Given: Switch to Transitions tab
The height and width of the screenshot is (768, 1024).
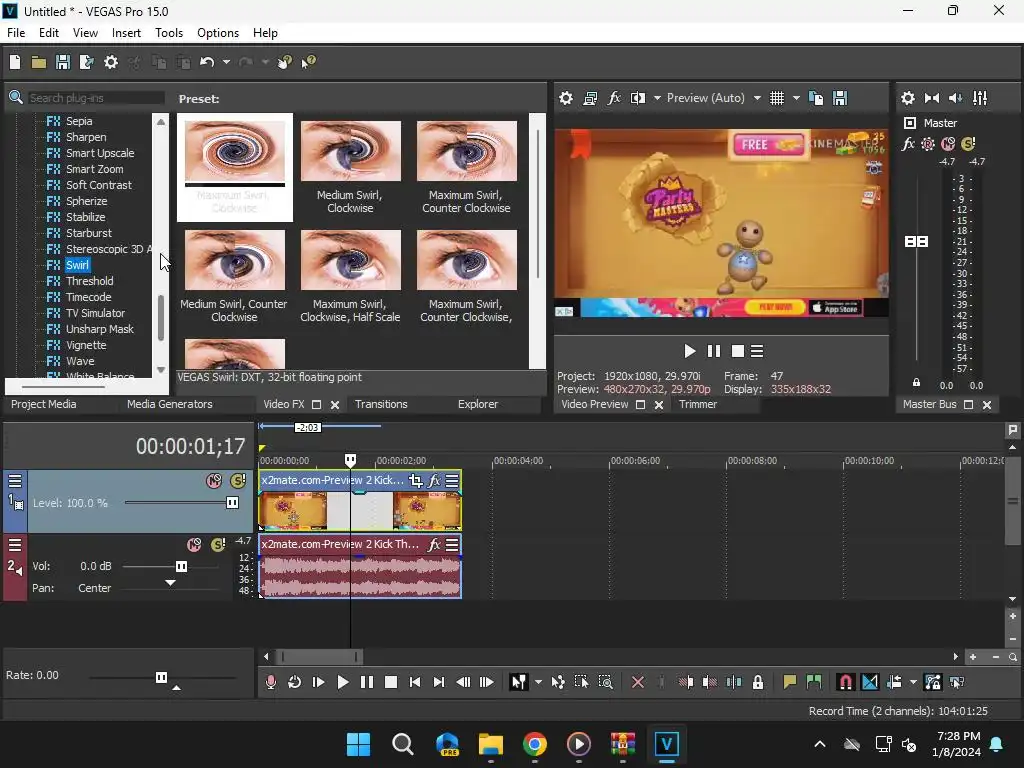Looking at the screenshot, I should click(x=381, y=404).
